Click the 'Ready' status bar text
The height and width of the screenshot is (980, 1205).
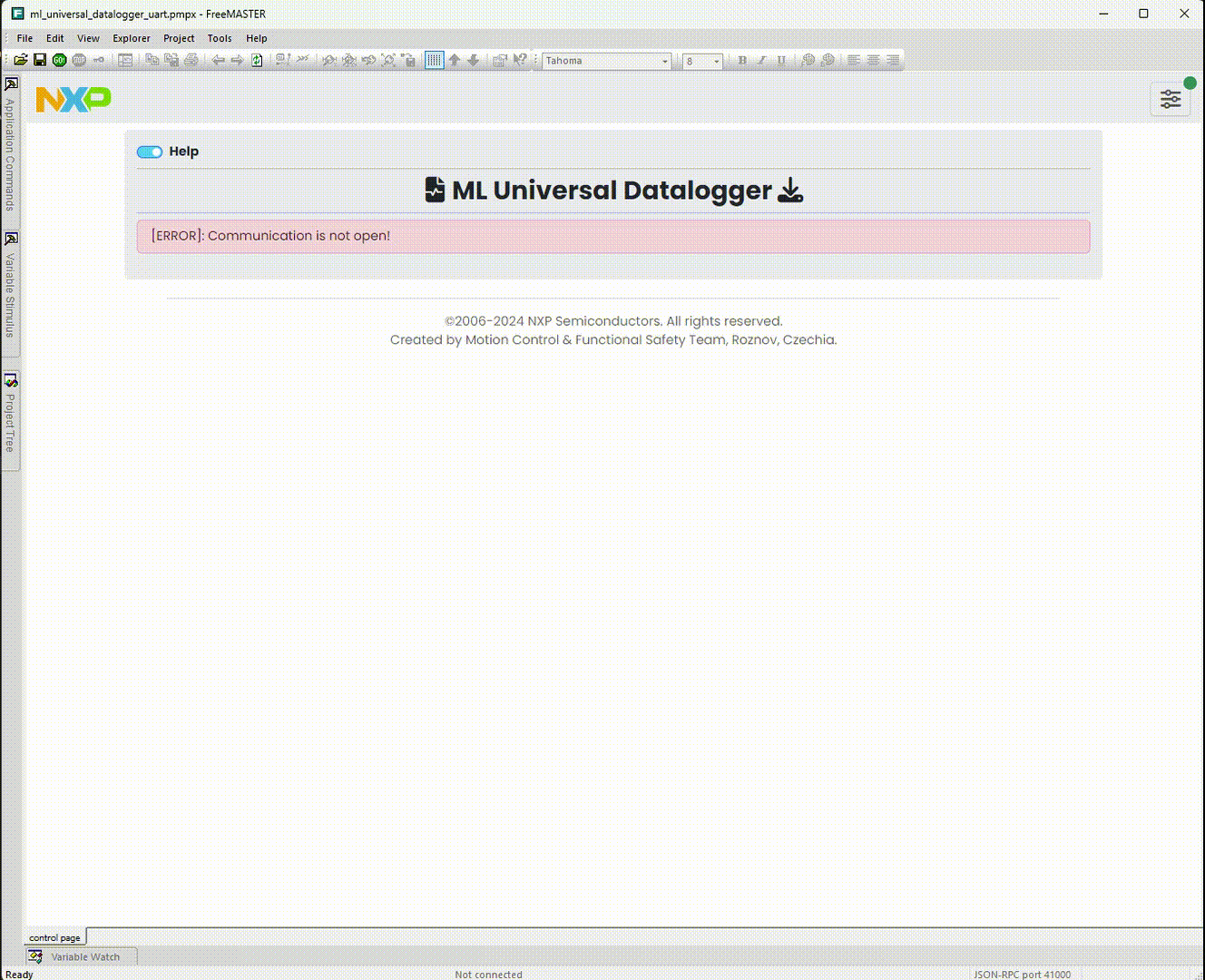click(19, 975)
